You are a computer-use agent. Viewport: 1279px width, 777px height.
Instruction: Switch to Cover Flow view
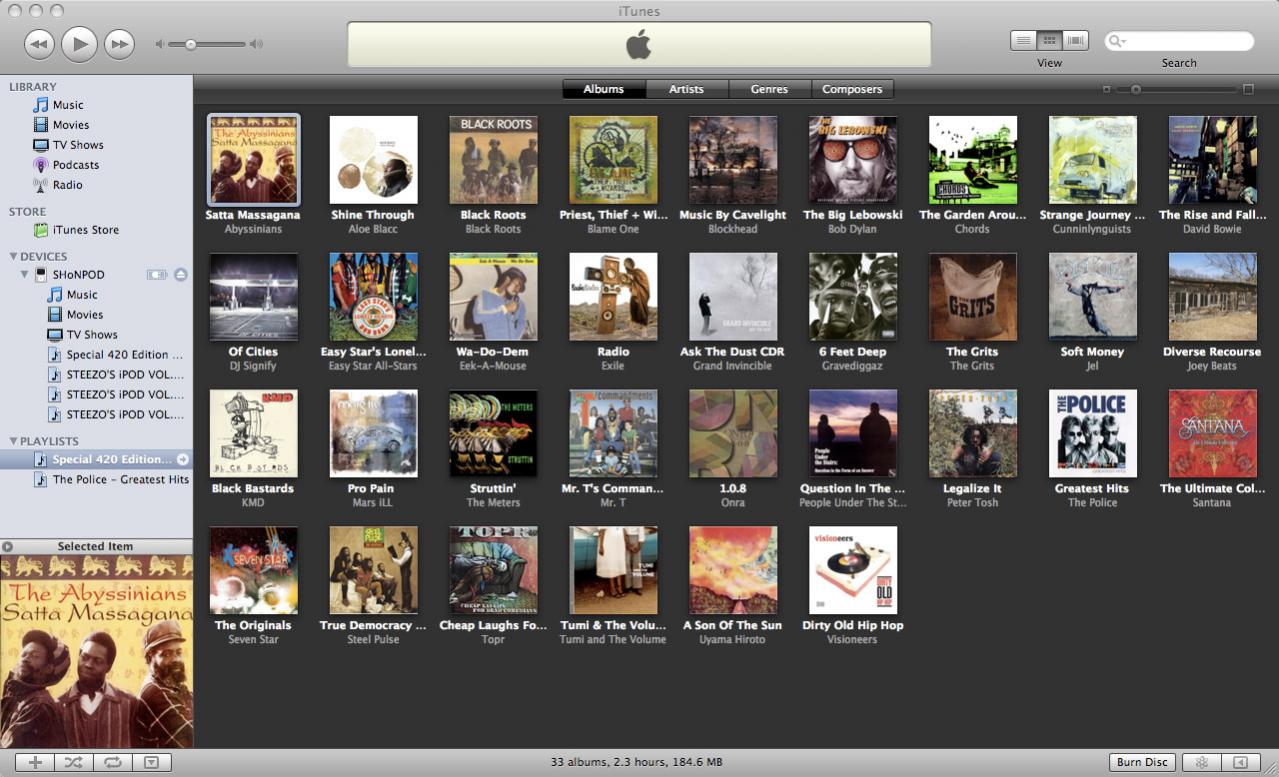1075,41
